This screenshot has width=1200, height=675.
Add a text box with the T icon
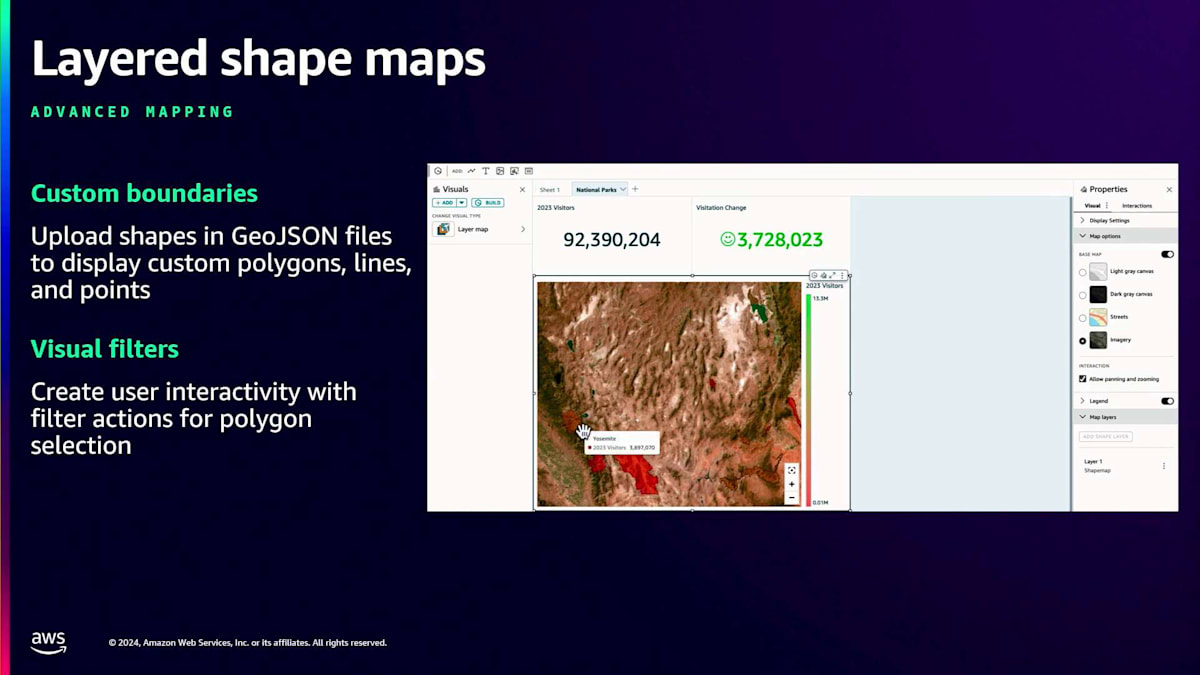[x=486, y=171]
